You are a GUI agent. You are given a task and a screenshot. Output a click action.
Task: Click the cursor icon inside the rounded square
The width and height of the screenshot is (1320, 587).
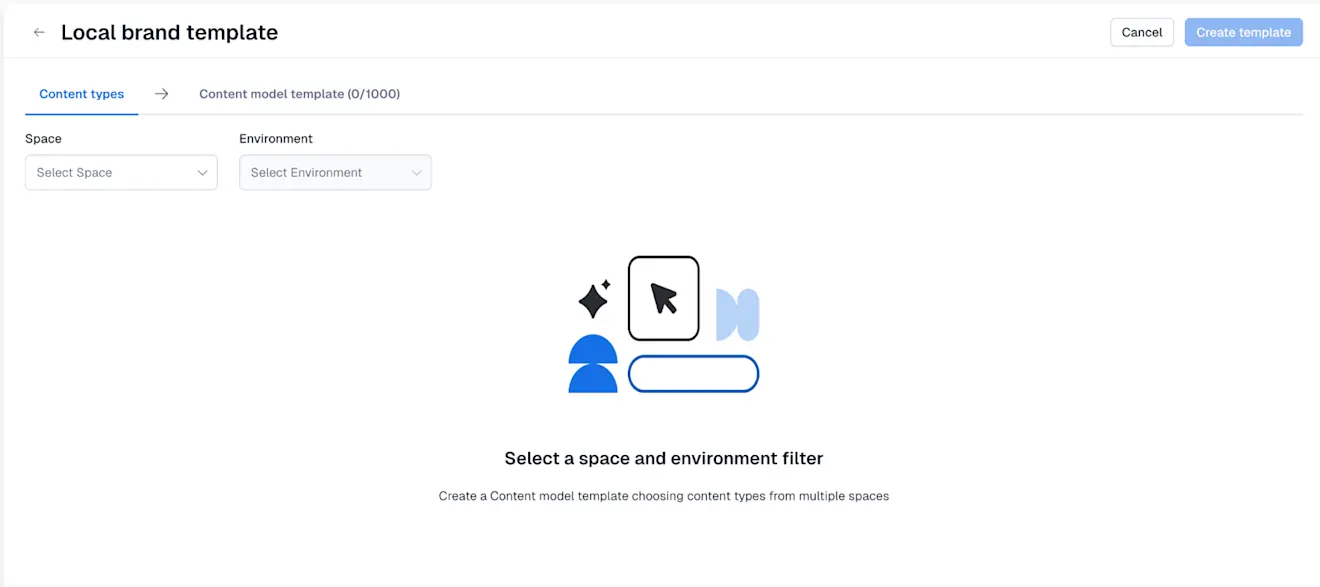pyautogui.click(x=663, y=298)
